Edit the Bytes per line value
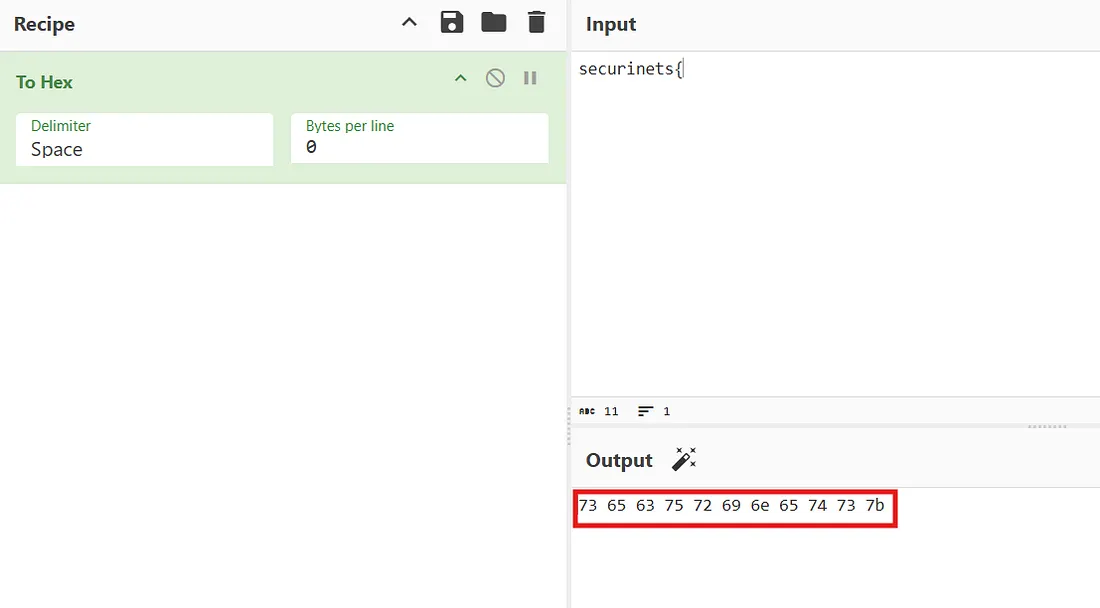The height and width of the screenshot is (608, 1100). (419, 149)
